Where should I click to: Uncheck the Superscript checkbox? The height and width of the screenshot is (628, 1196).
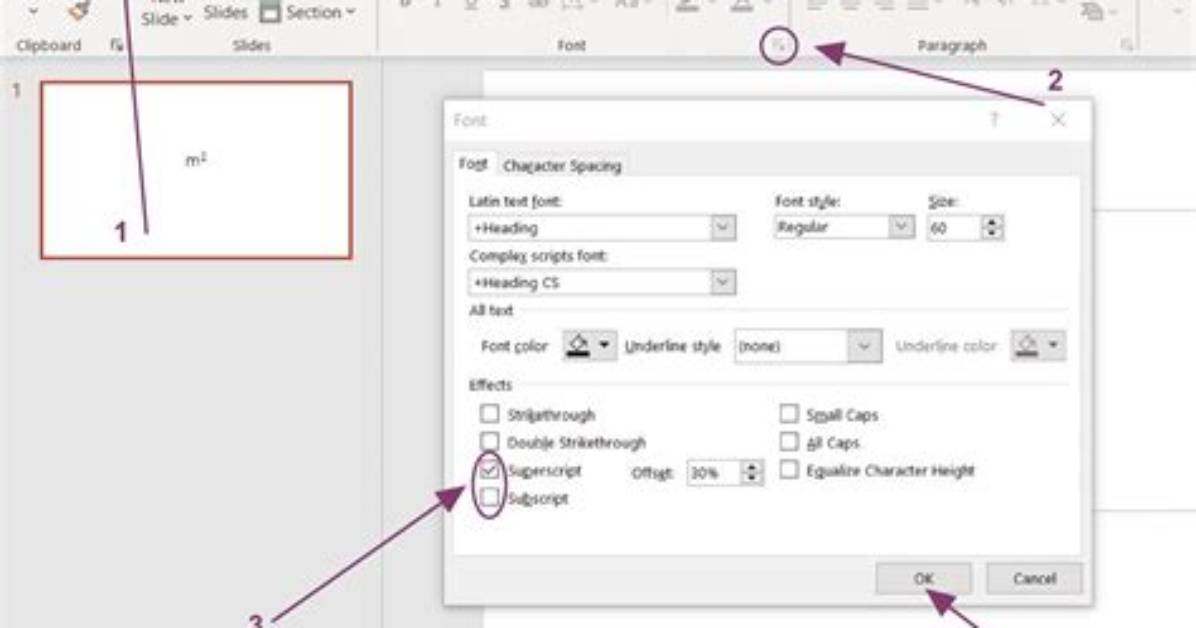click(x=489, y=470)
